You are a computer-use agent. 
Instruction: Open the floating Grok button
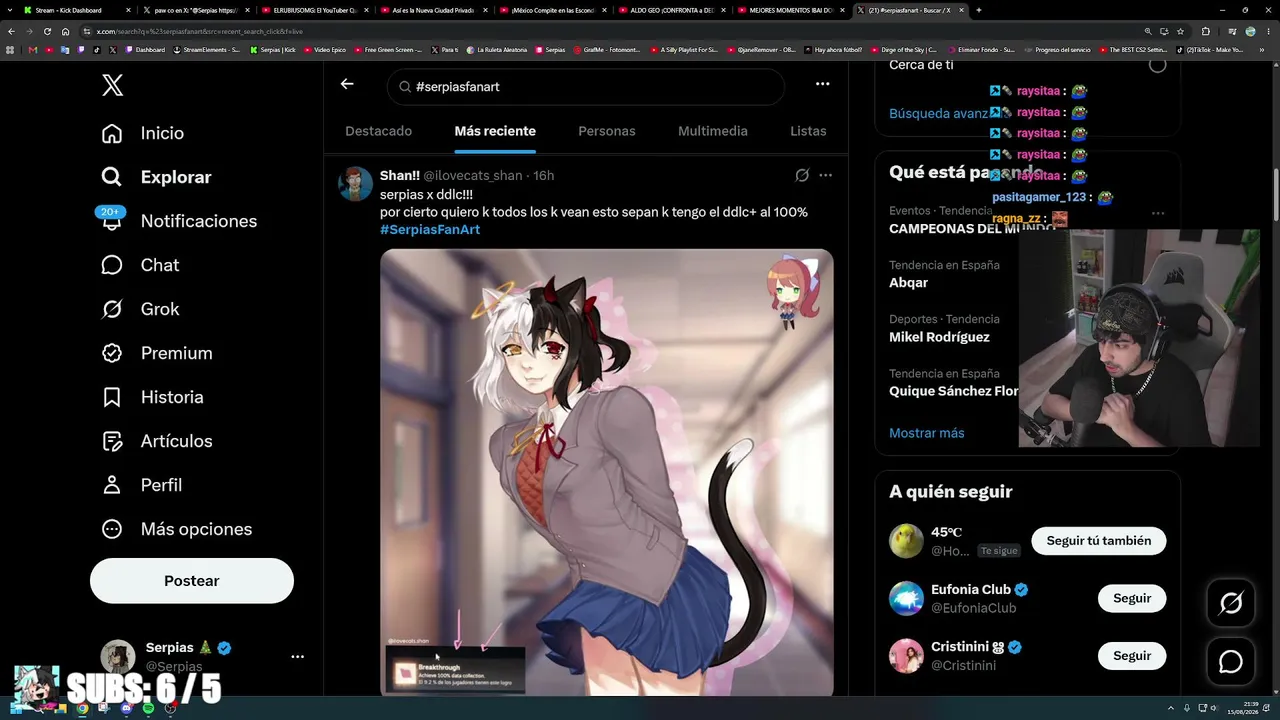1231,603
